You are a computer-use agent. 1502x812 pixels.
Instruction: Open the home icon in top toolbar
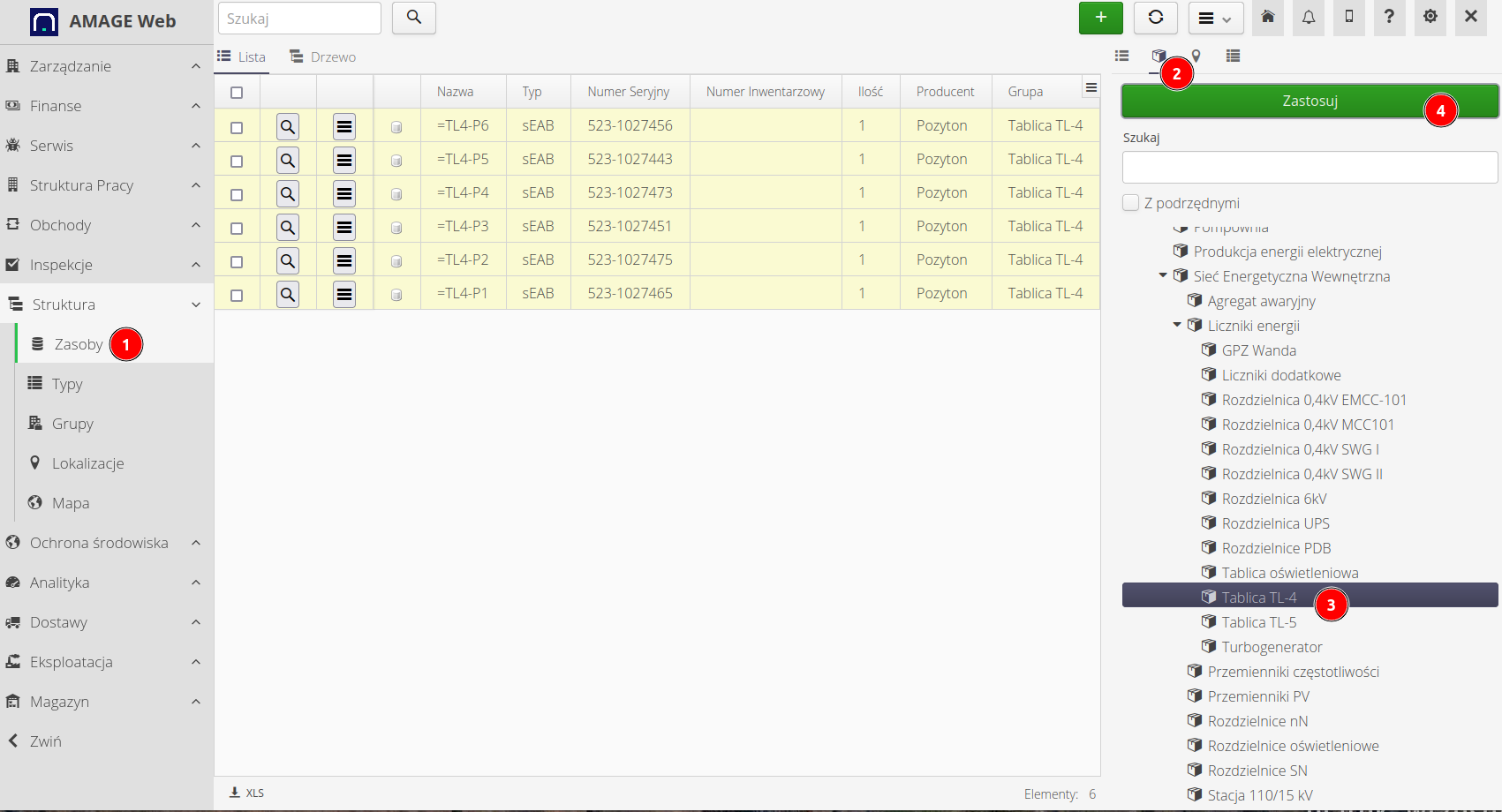tap(1267, 18)
